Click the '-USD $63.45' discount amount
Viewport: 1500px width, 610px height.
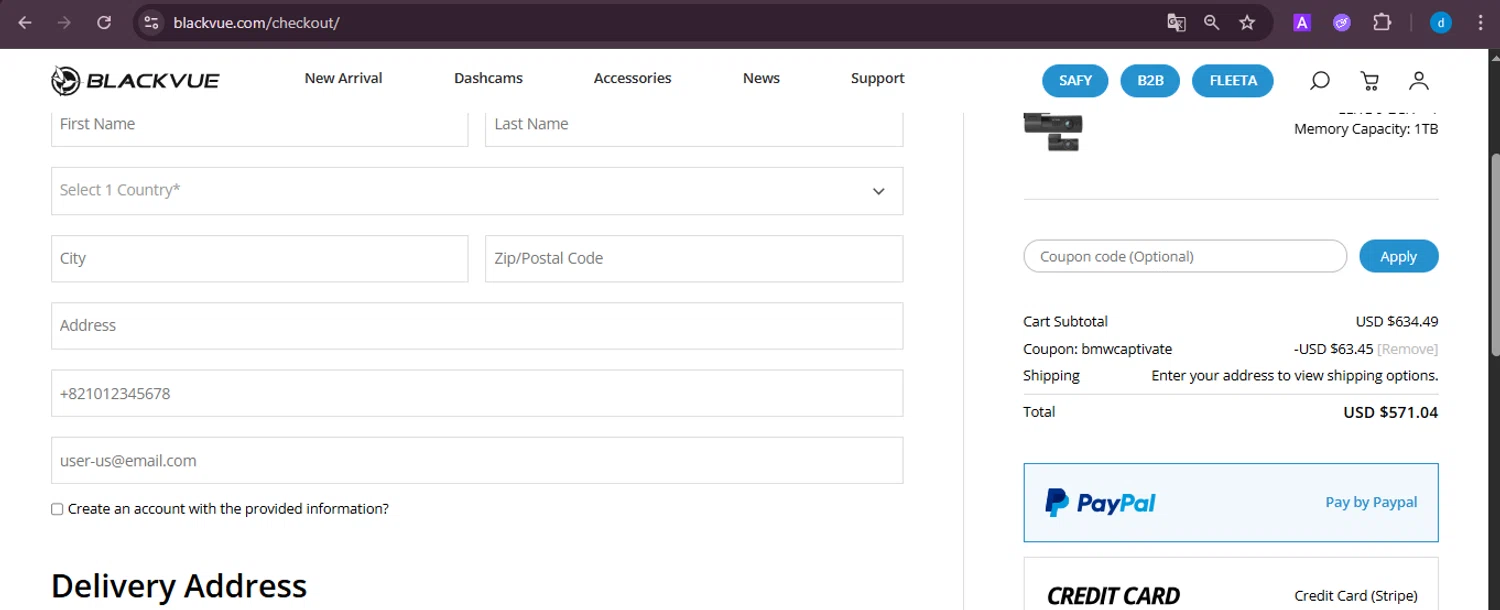pyautogui.click(x=1333, y=349)
